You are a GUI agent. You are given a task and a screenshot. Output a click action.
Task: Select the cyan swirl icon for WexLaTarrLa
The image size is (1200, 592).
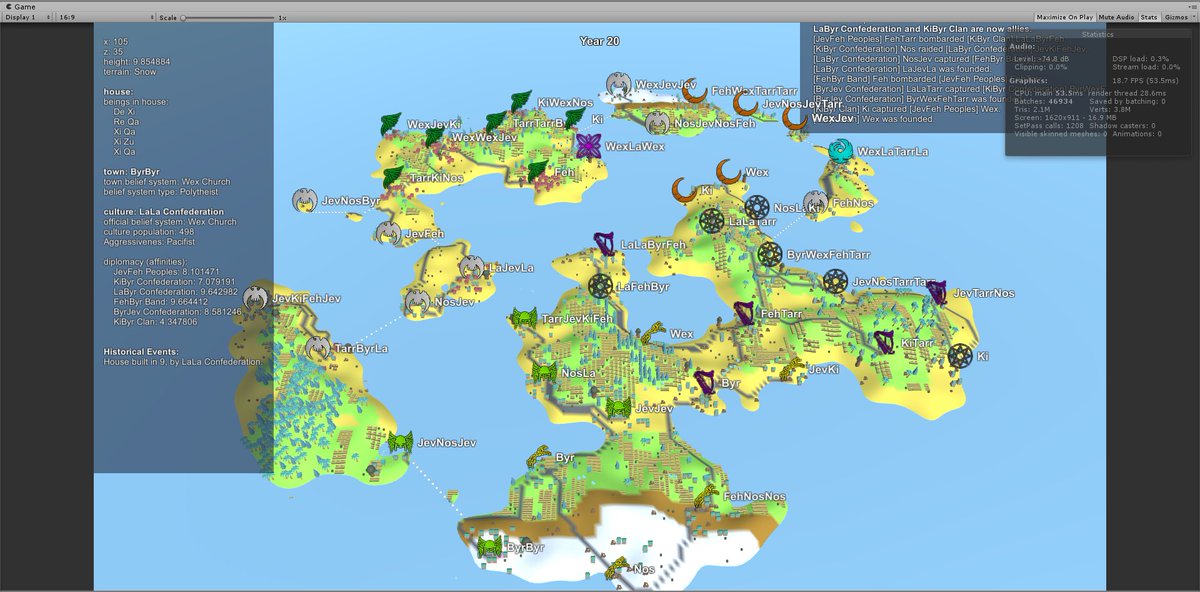pyautogui.click(x=841, y=151)
